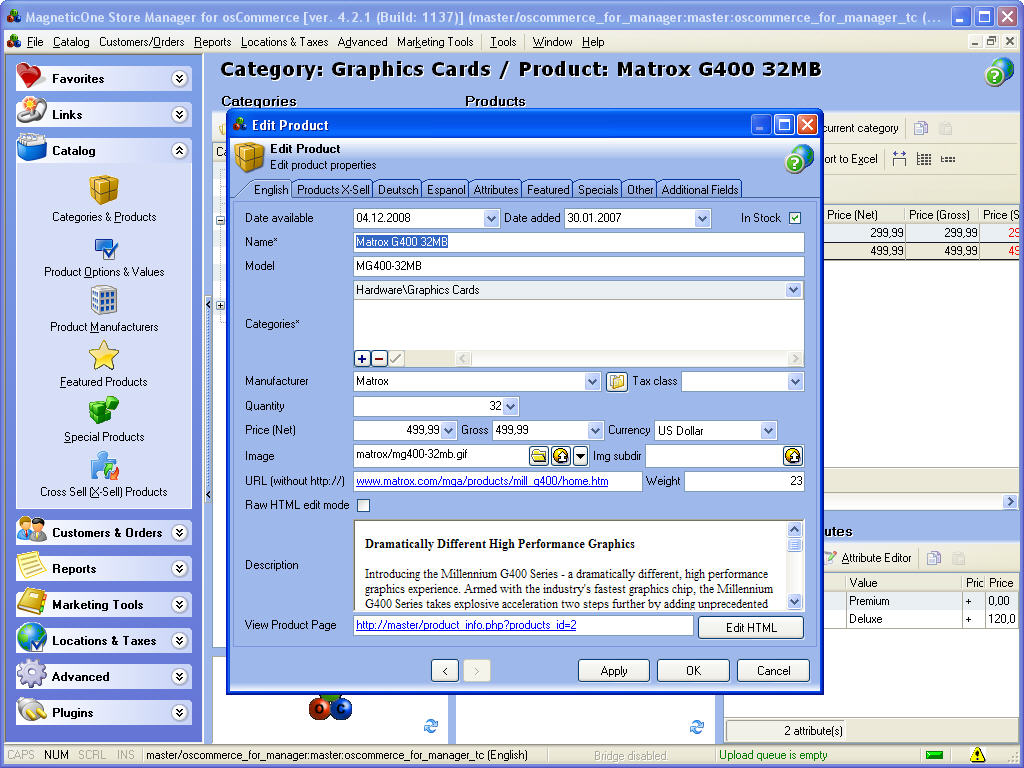Open the Price (Net) dropdown arrow
Screen dimensions: 1024x768
coord(448,430)
